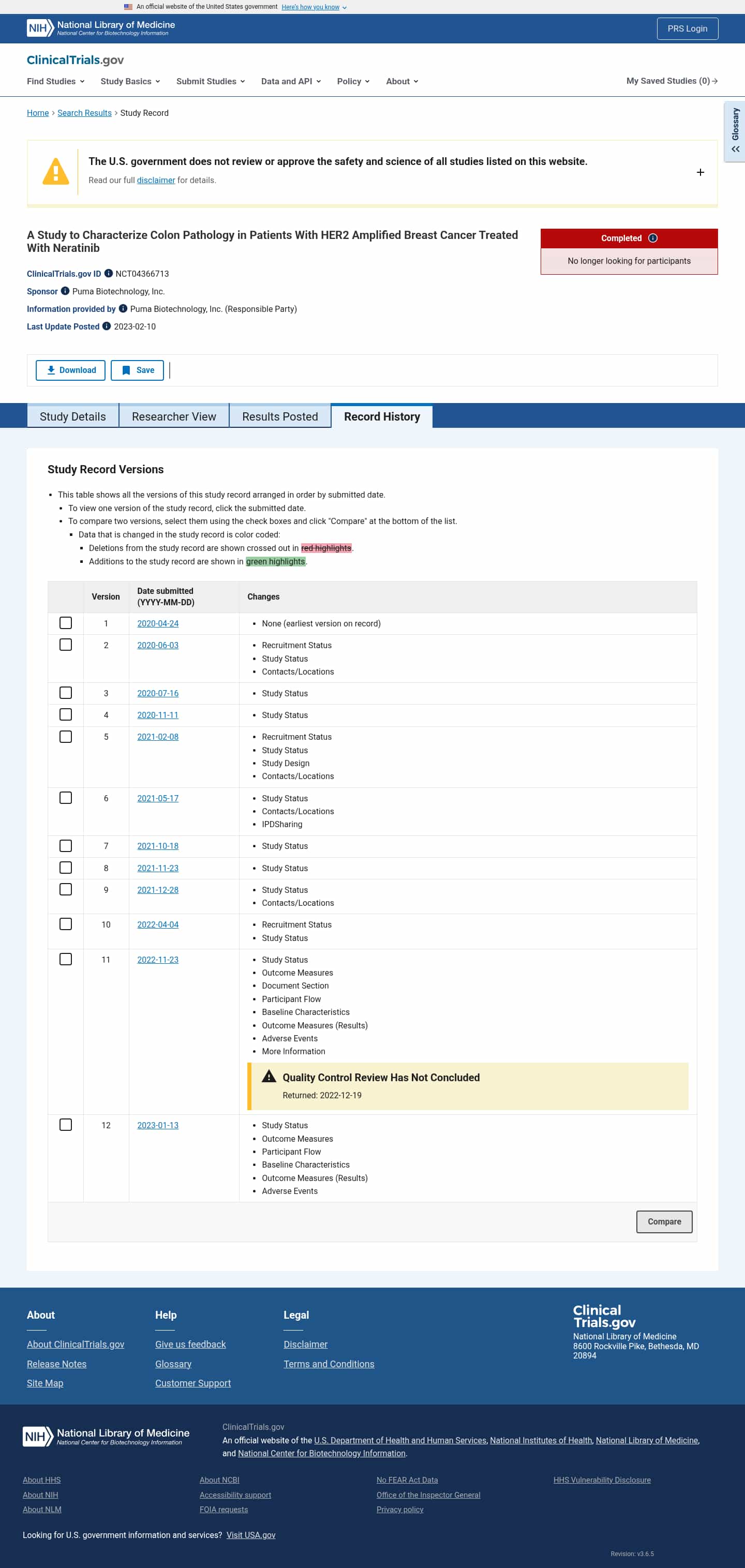
Task: Open the Glossary side panel
Action: pos(735,131)
